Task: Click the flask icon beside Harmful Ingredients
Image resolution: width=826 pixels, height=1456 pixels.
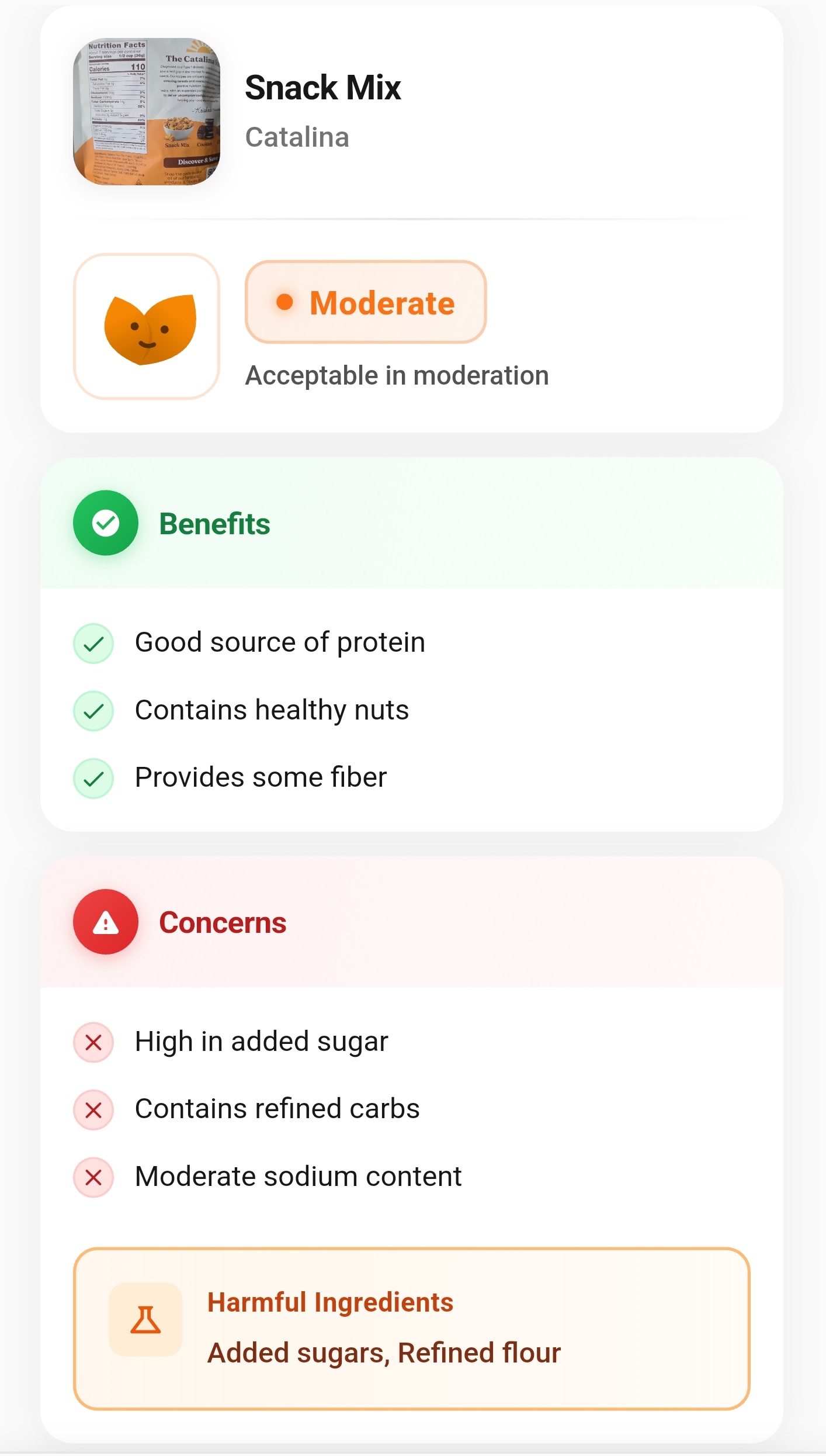Action: point(145,1320)
